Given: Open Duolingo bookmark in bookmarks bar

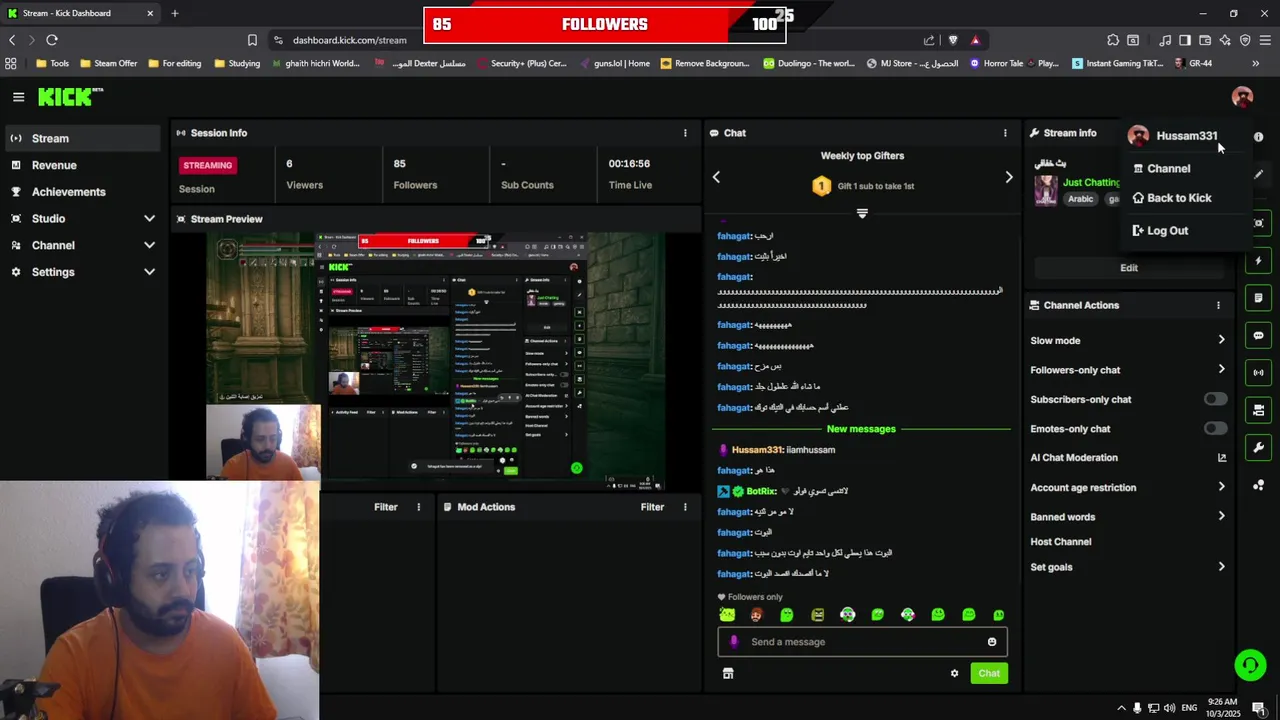Looking at the screenshot, I should (809, 63).
